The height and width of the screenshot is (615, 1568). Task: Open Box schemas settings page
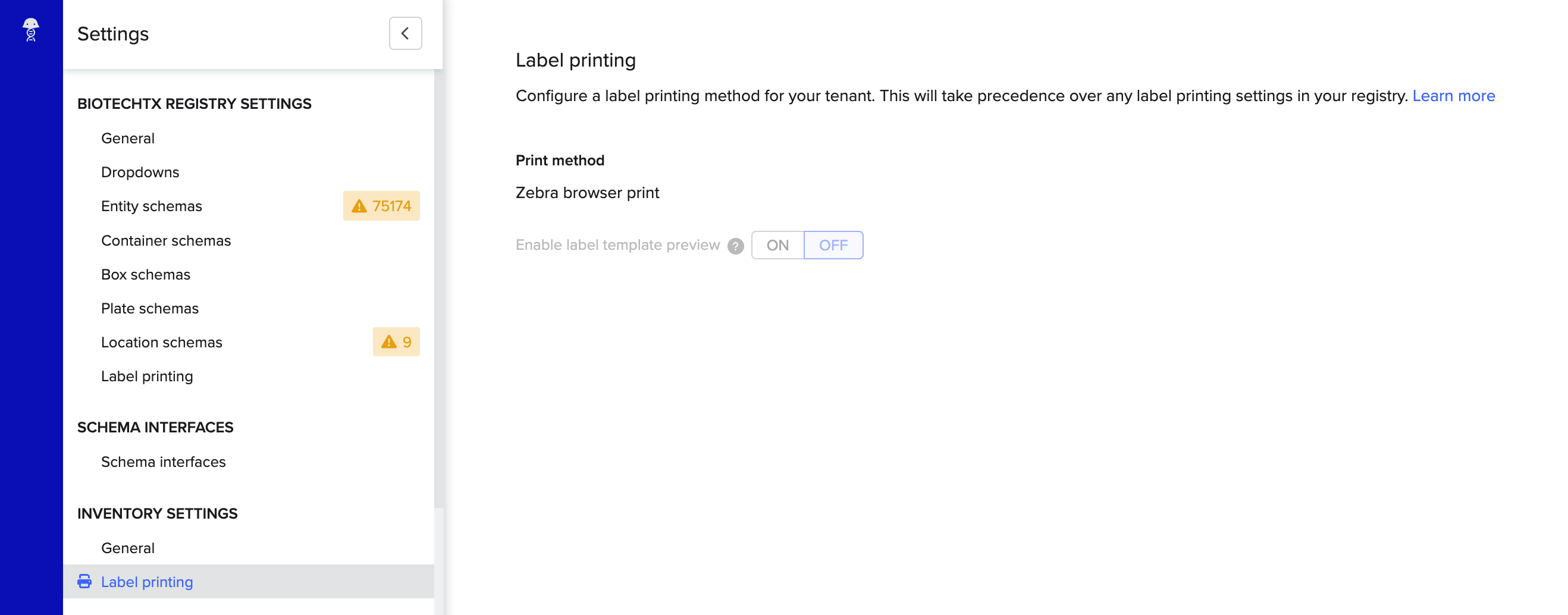tap(146, 274)
